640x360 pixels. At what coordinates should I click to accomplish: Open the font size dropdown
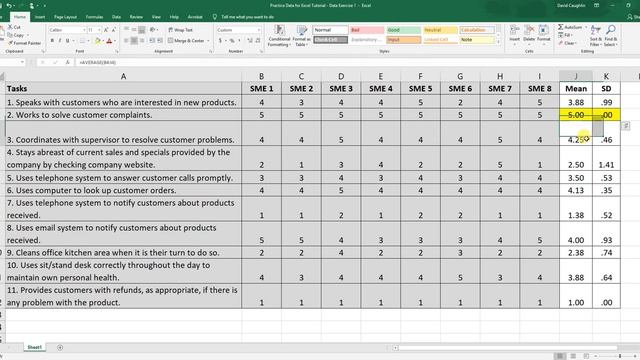pyautogui.click(x=99, y=30)
